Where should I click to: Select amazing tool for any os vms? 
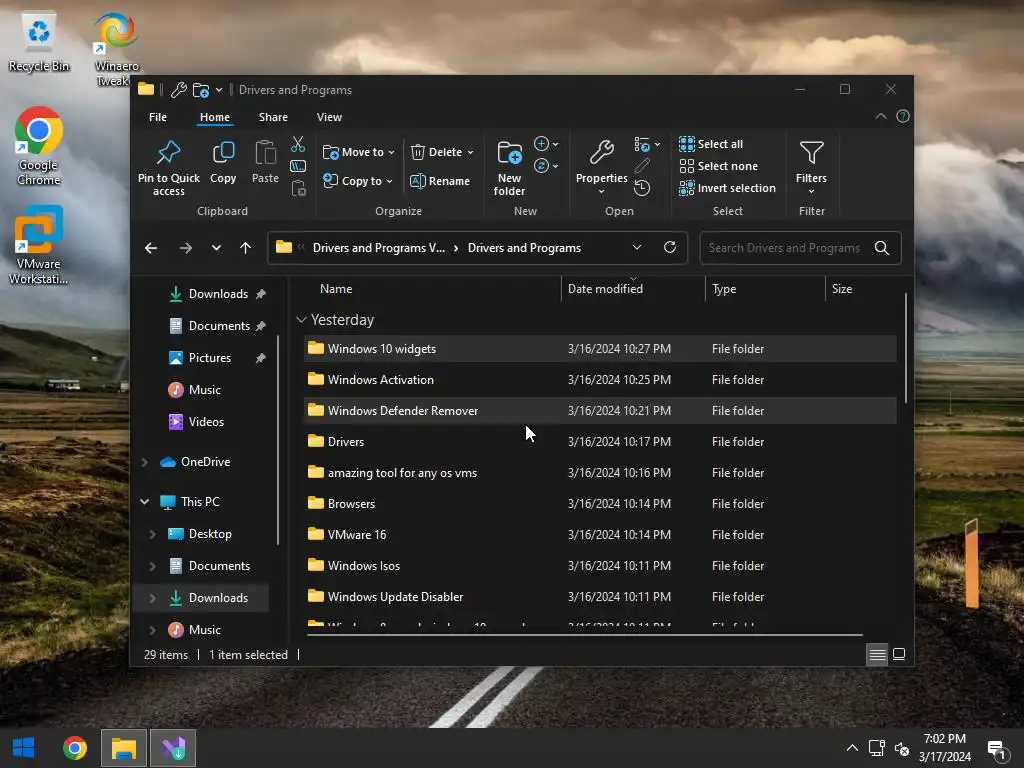(600, 473)
